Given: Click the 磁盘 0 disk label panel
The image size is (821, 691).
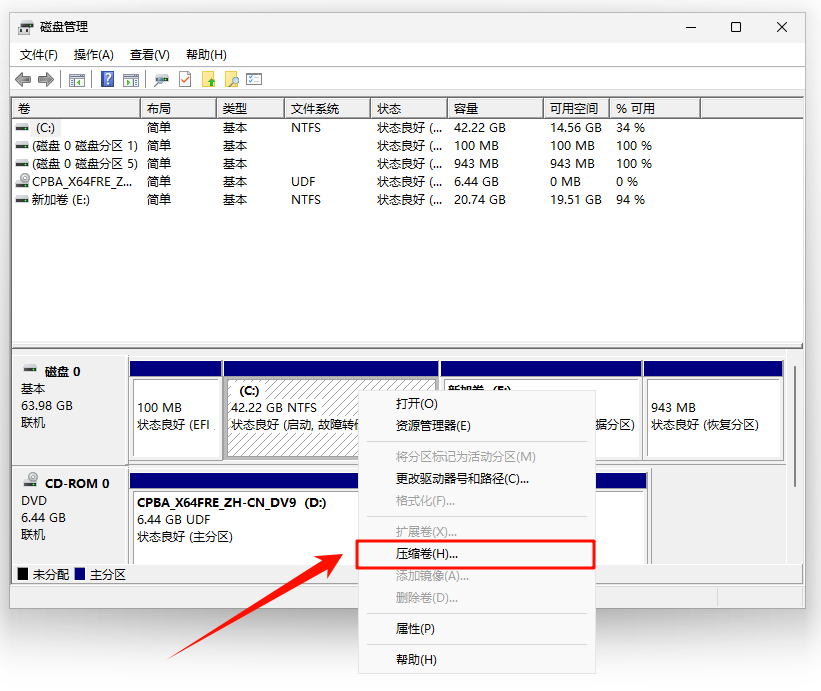Looking at the screenshot, I should point(70,410).
